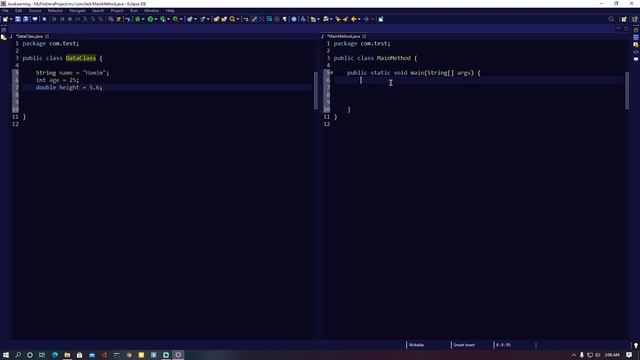Click the Smart Insert status field

click(464, 345)
